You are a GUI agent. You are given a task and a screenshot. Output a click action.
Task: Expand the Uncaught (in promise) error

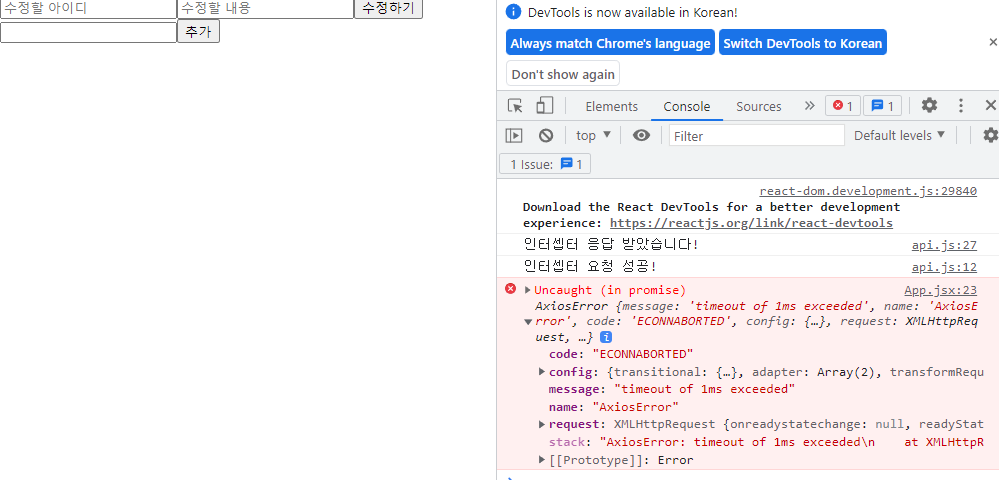[x=528, y=290]
